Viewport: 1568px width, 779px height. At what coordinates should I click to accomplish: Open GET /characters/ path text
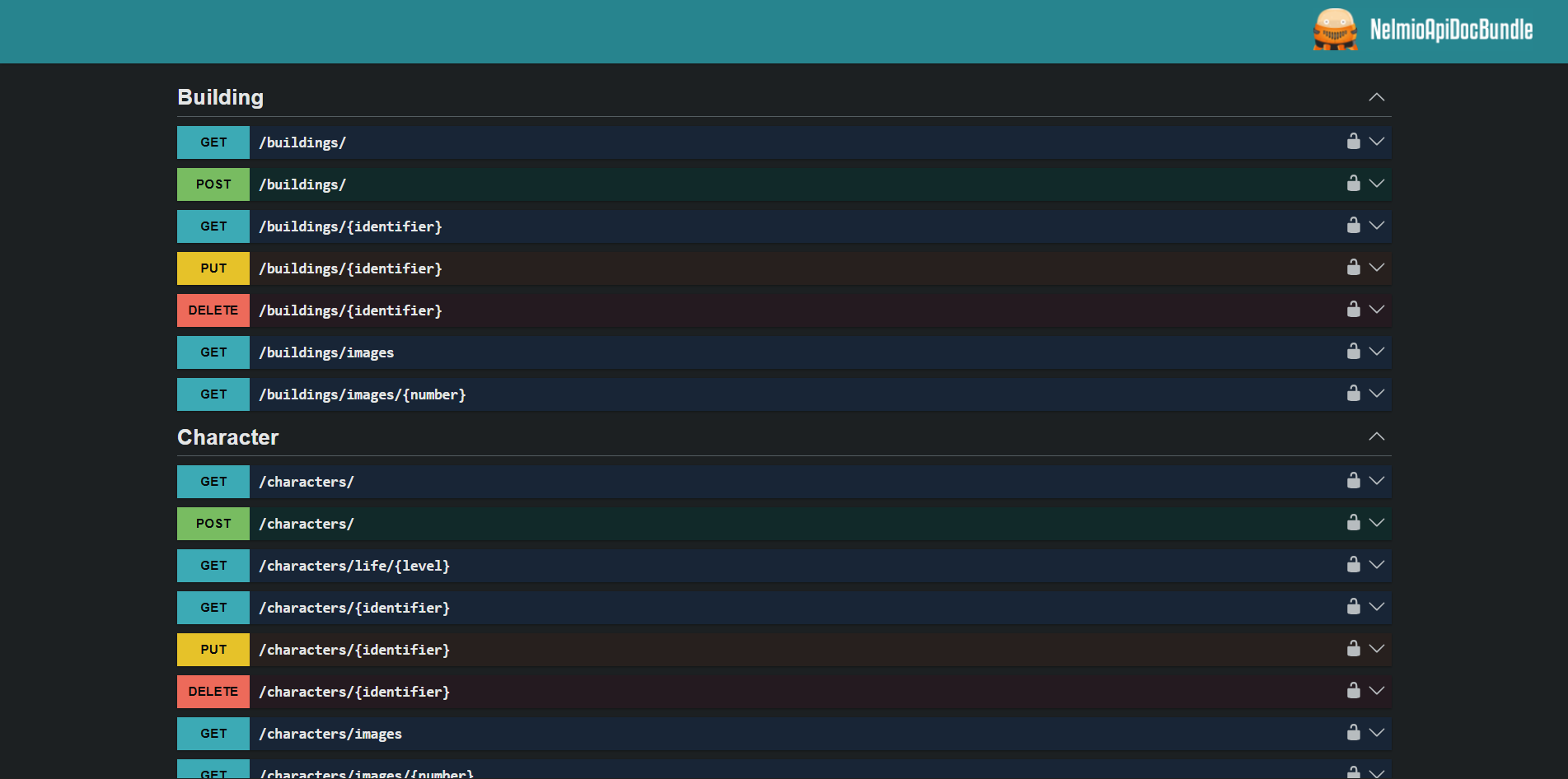coord(307,482)
